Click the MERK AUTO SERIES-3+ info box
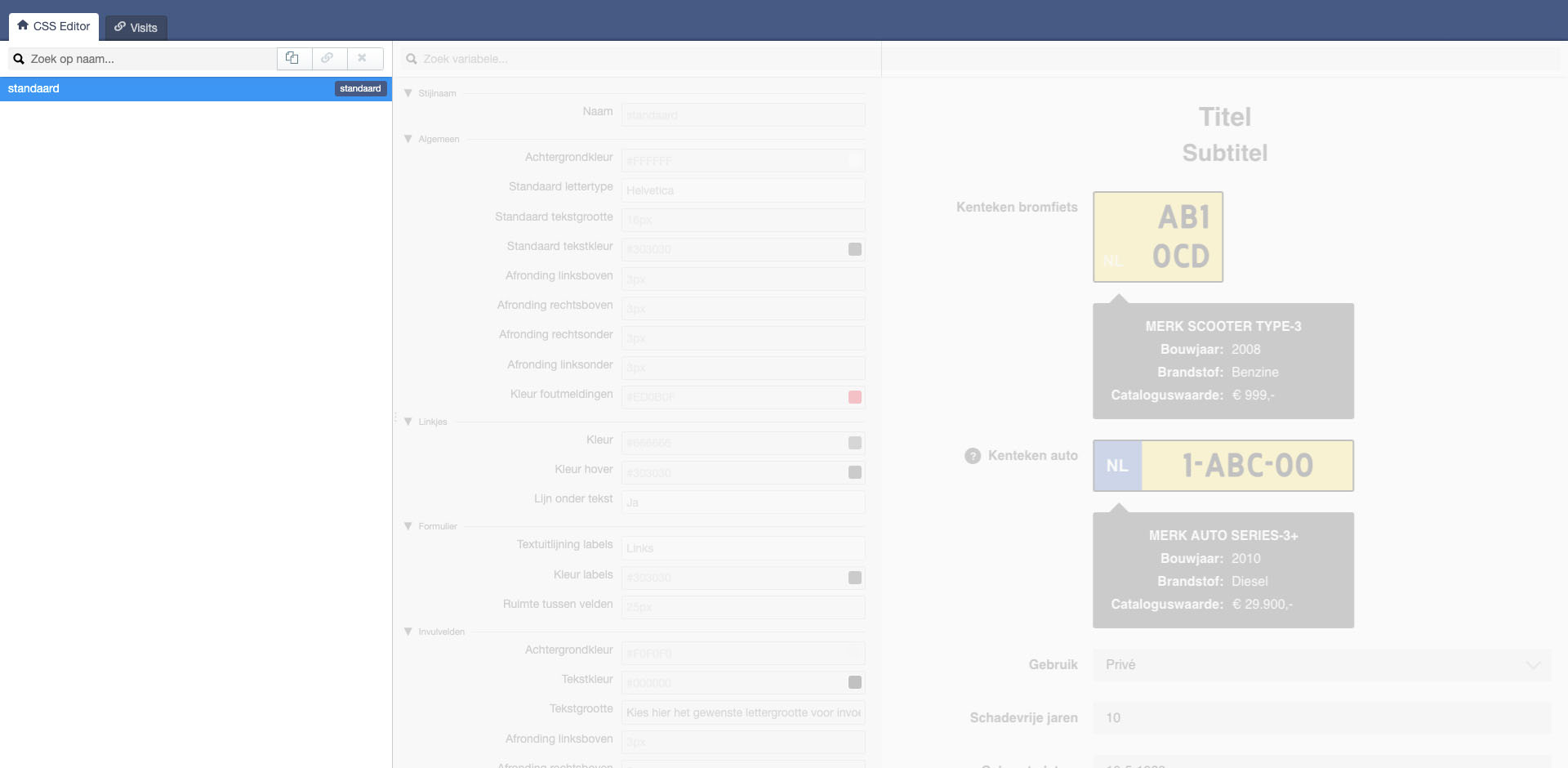This screenshot has height=768, width=1568. point(1223,570)
